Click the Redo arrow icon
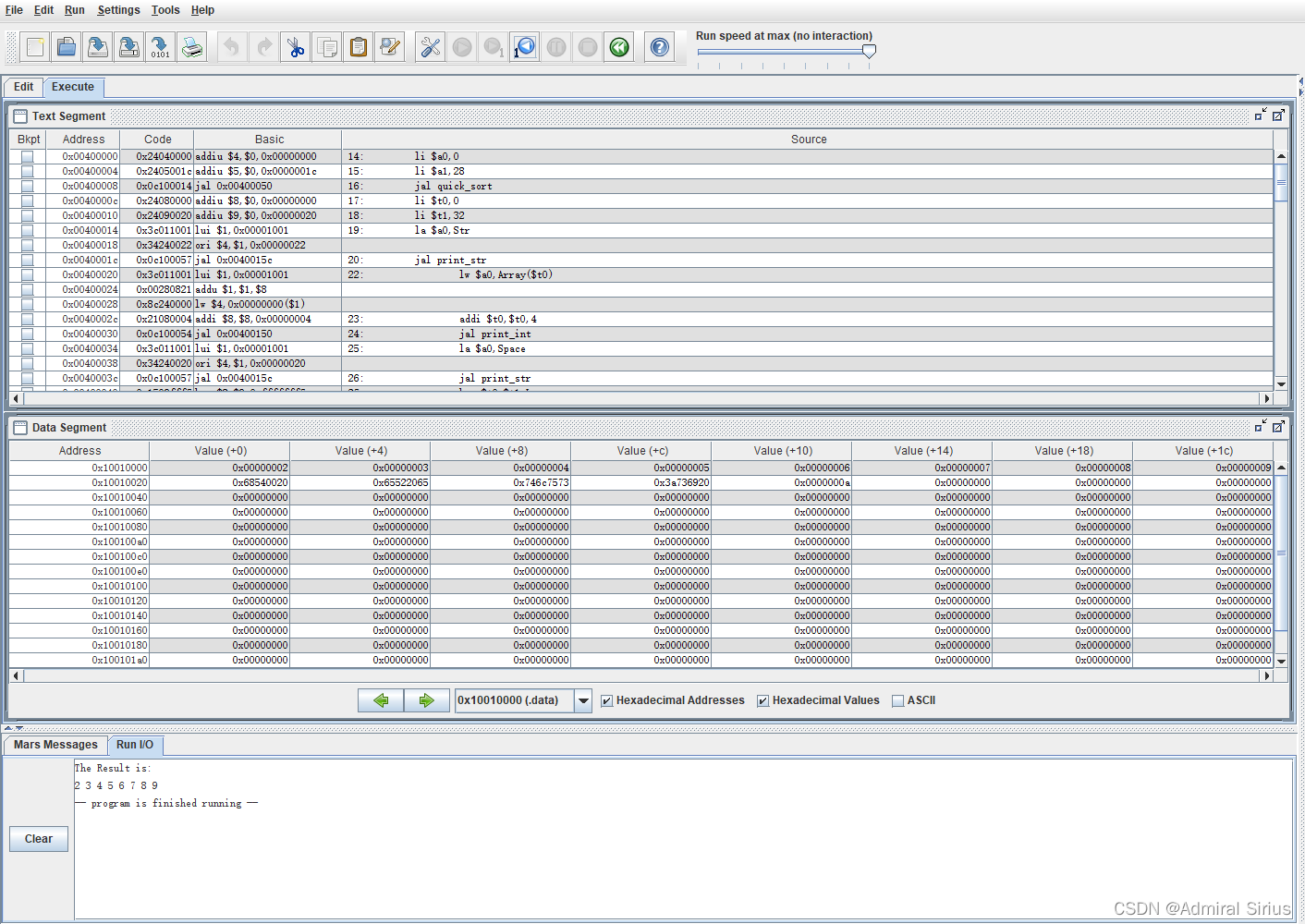The height and width of the screenshot is (924, 1305). click(x=264, y=47)
